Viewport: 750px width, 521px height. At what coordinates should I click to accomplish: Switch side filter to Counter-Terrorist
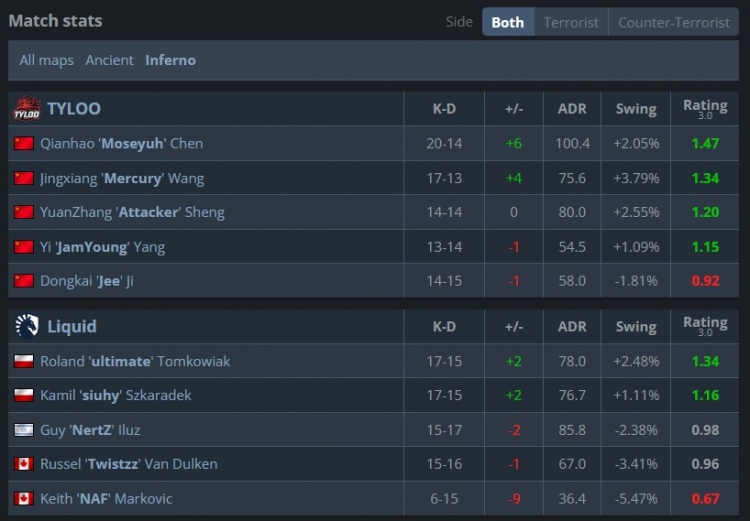673,22
